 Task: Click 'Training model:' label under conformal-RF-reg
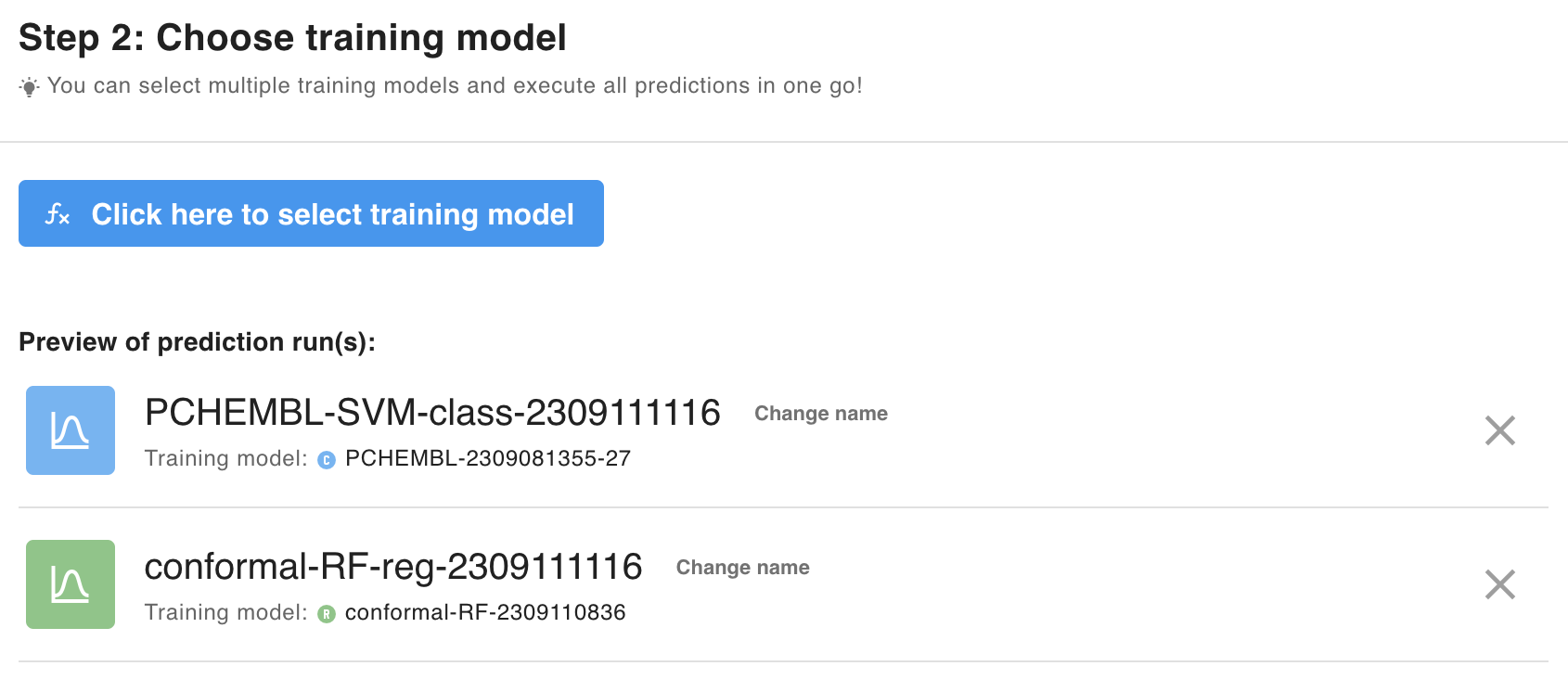pos(225,612)
